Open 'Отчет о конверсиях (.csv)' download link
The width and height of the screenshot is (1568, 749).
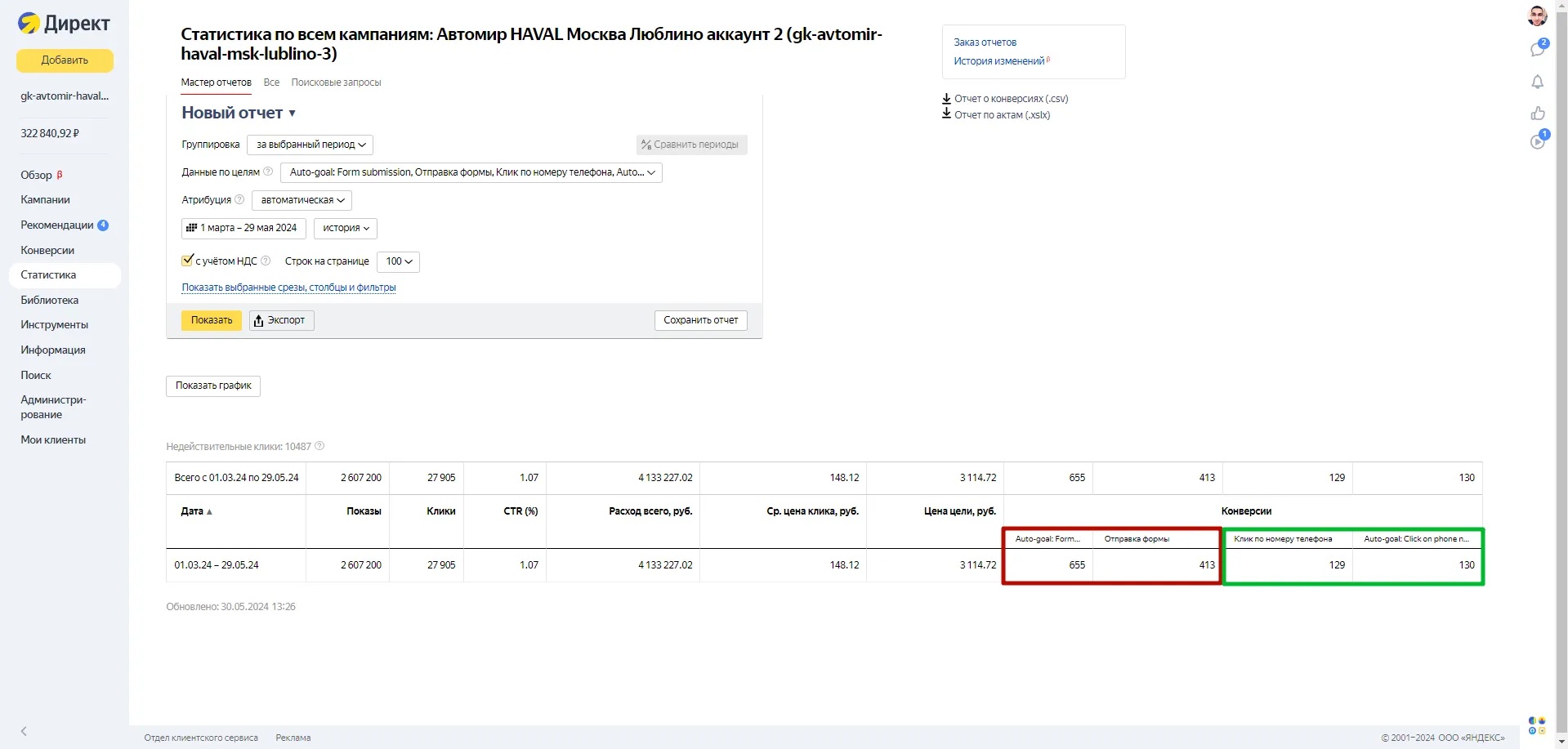[x=1010, y=99]
